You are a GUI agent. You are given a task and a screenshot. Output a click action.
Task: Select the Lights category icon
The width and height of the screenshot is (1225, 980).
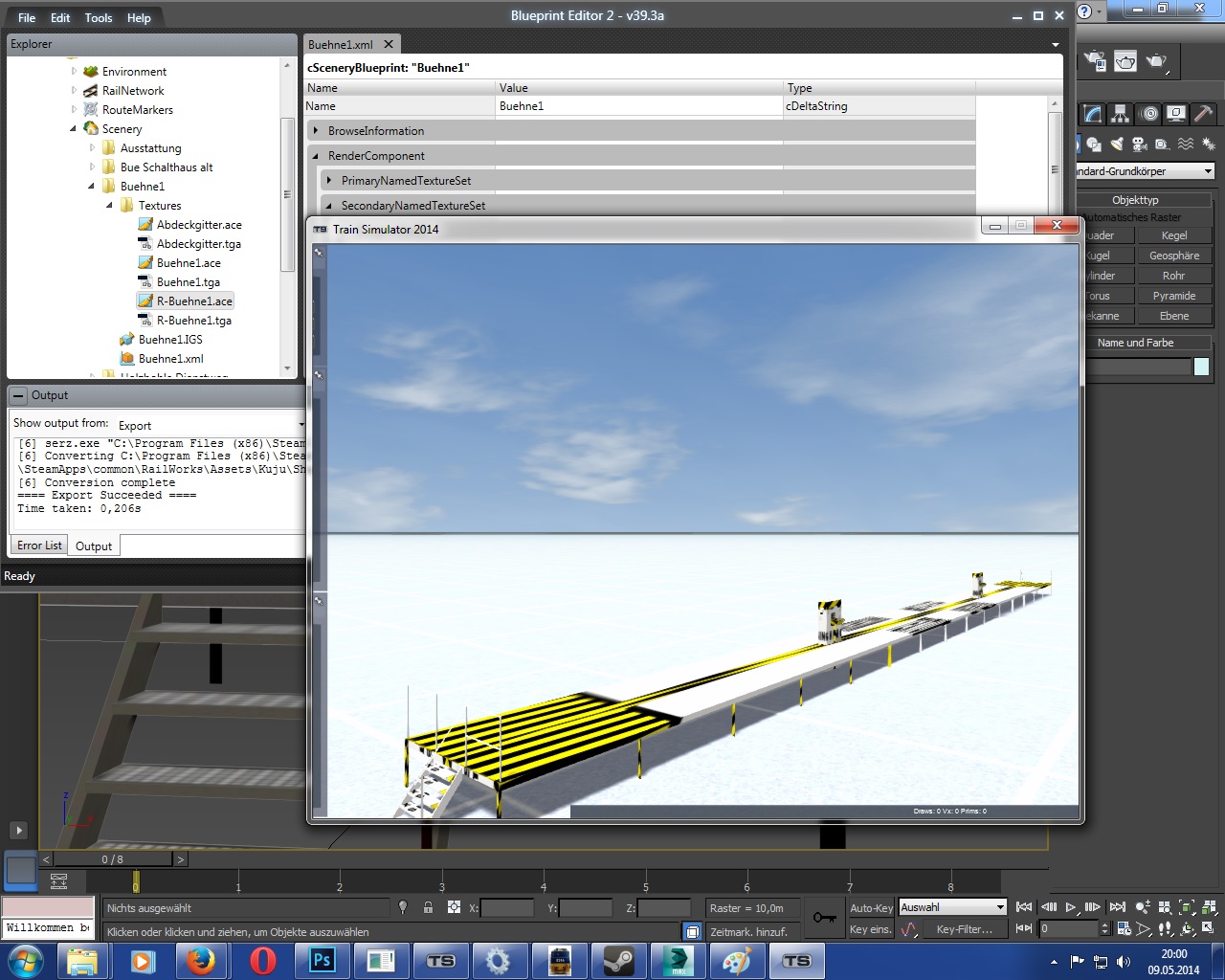pyautogui.click(x=1117, y=145)
